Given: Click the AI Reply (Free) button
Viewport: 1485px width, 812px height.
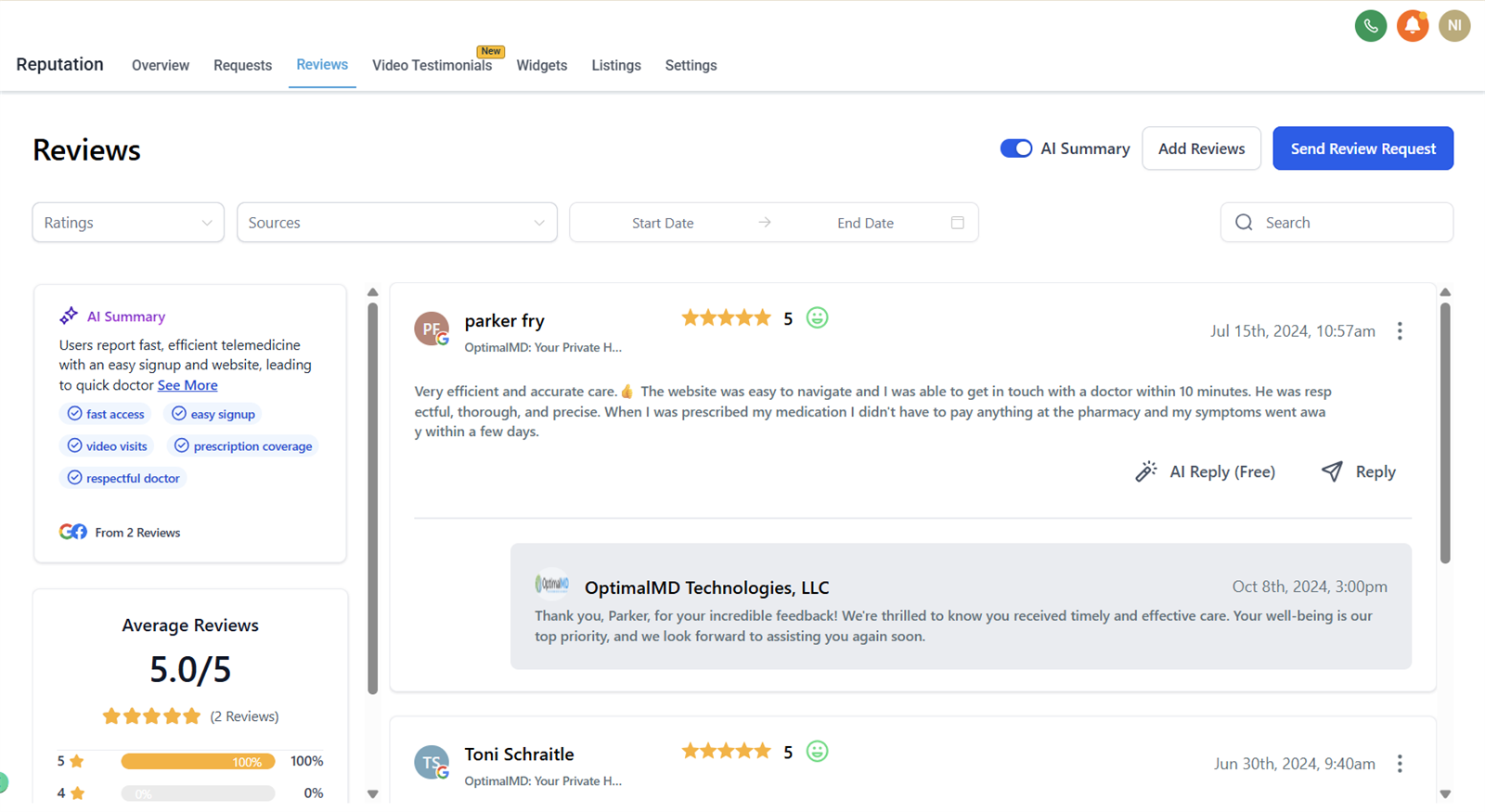Looking at the screenshot, I should click(1205, 471).
